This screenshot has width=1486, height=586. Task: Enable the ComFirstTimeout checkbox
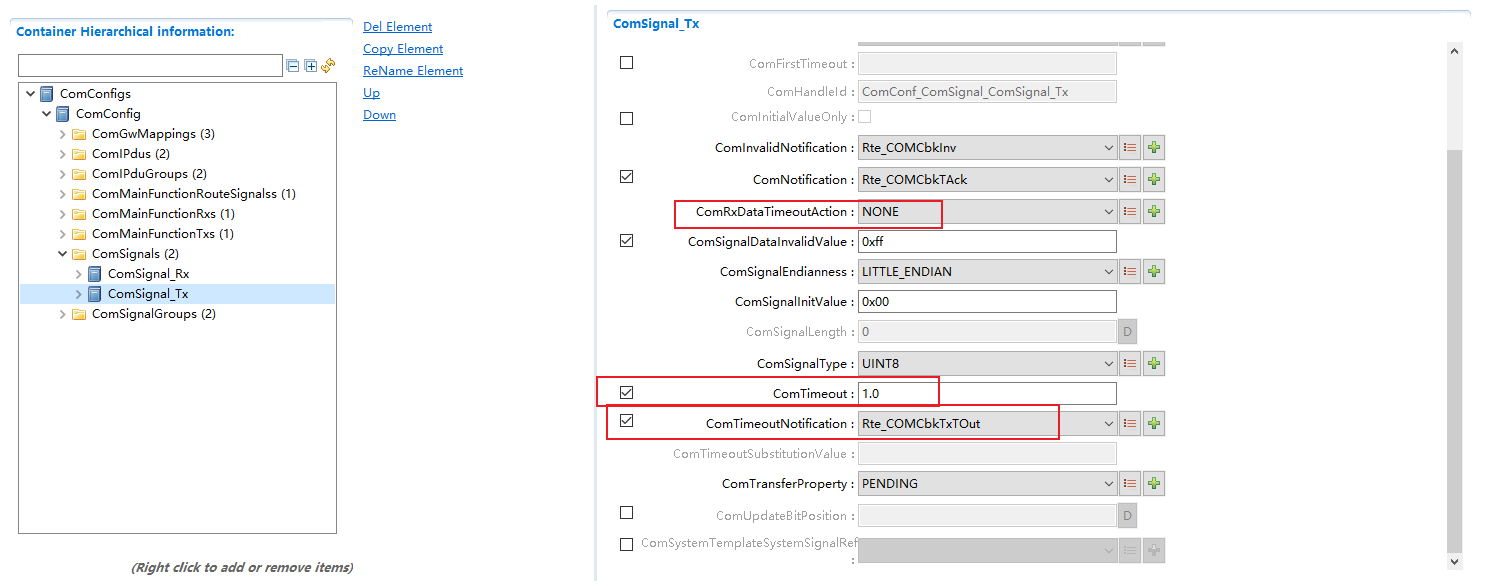(627, 63)
